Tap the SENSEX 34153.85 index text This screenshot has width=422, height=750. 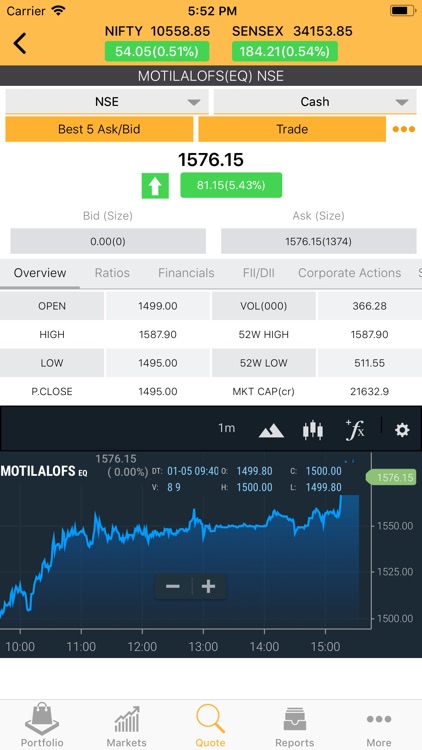292,31
